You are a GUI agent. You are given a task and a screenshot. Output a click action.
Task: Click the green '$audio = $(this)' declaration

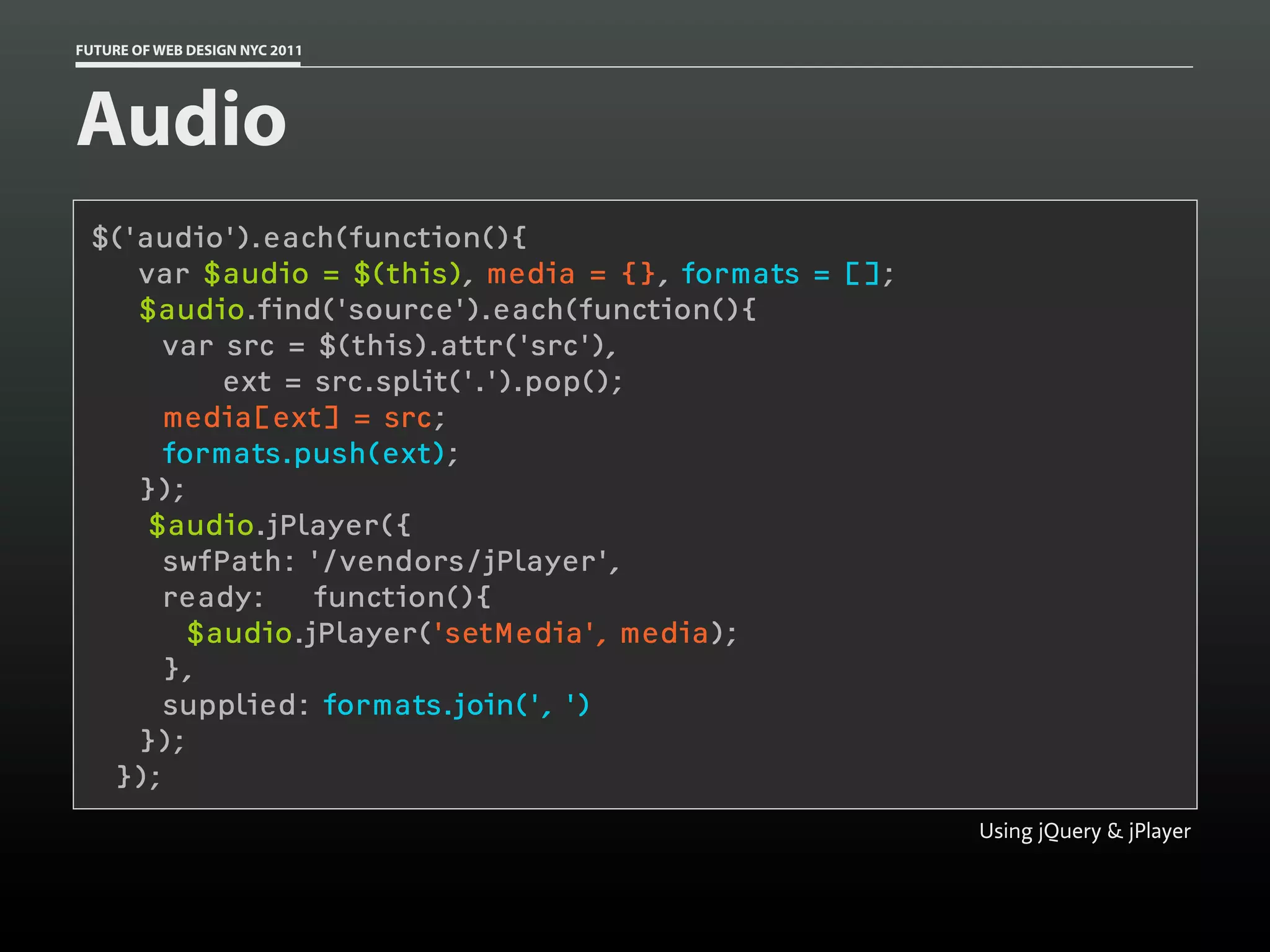click(332, 274)
